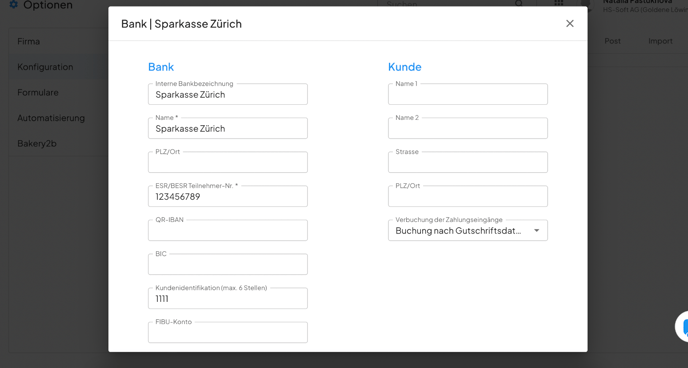The height and width of the screenshot is (368, 688).
Task: Switch to the Post tab
Action: tap(613, 41)
